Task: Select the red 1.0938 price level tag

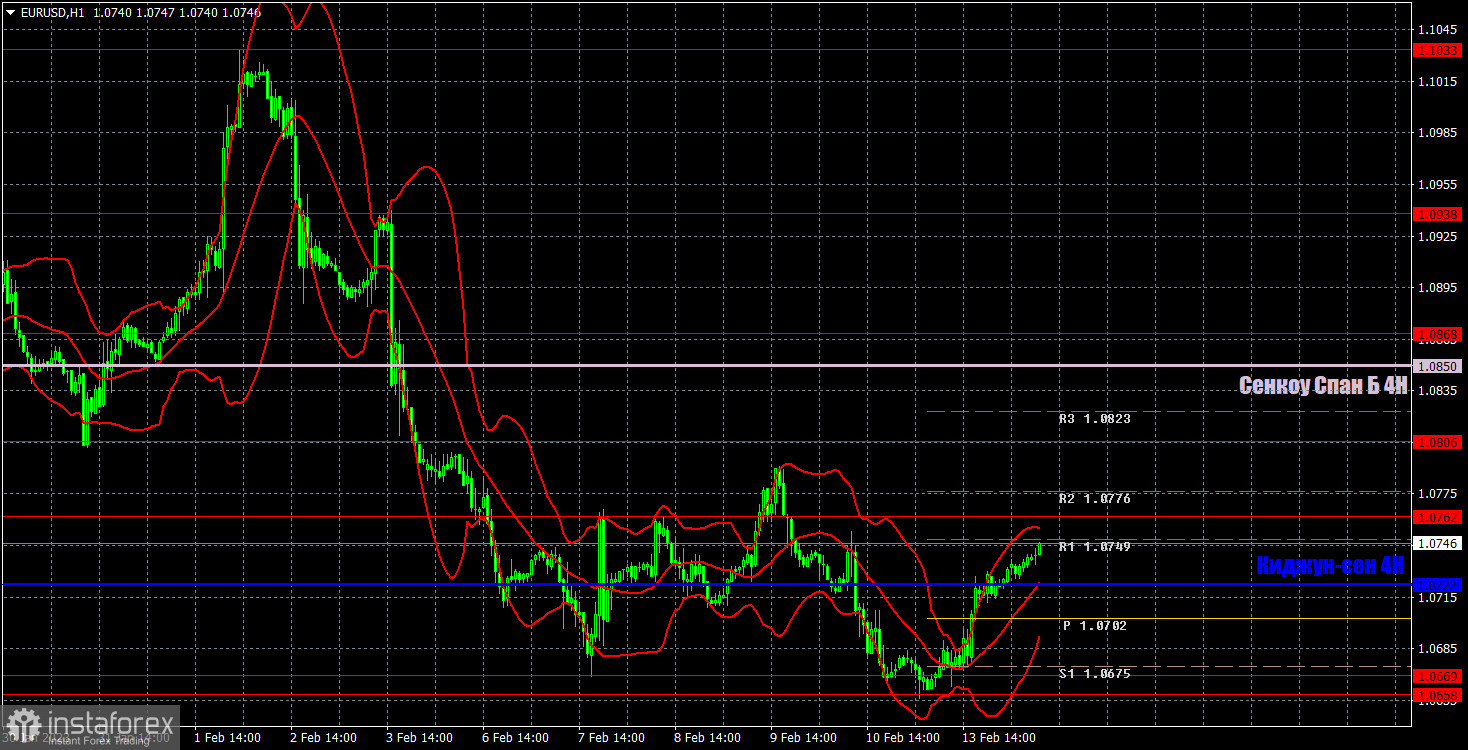Action: pyautogui.click(x=1438, y=214)
